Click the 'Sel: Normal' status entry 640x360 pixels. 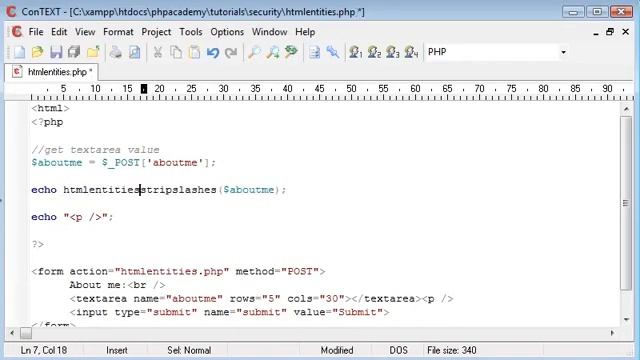(189, 350)
